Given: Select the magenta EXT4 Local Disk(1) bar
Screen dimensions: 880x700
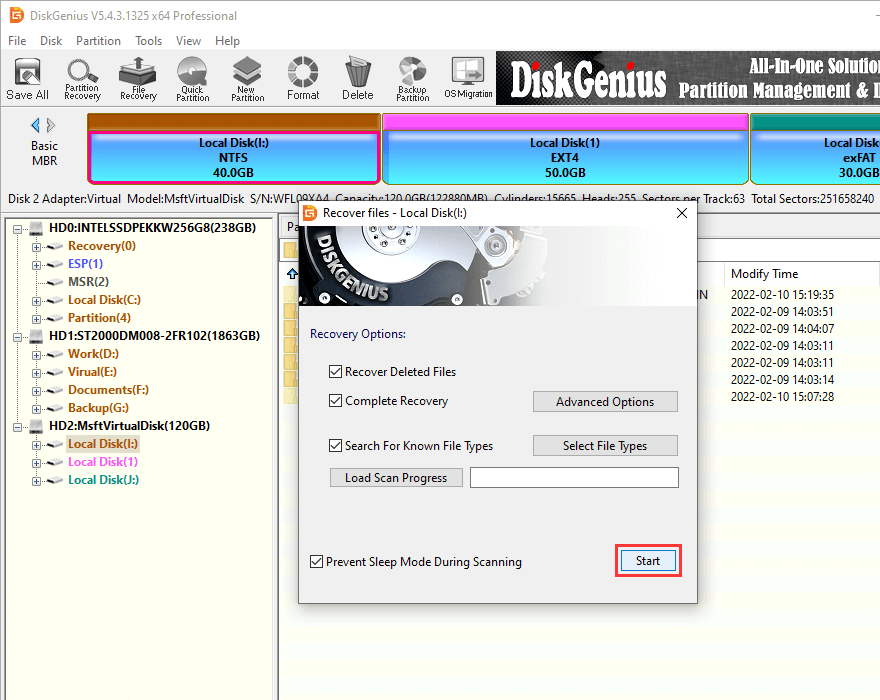Looking at the screenshot, I should pos(565,157).
